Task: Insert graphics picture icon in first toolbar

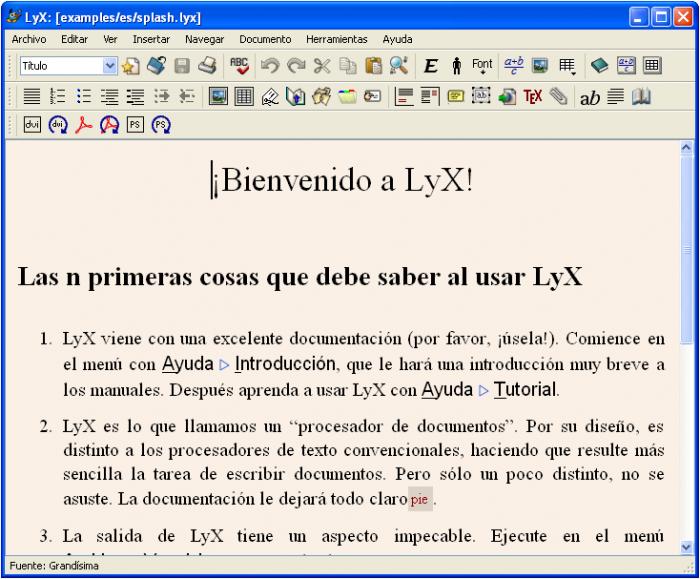Action: 540,66
